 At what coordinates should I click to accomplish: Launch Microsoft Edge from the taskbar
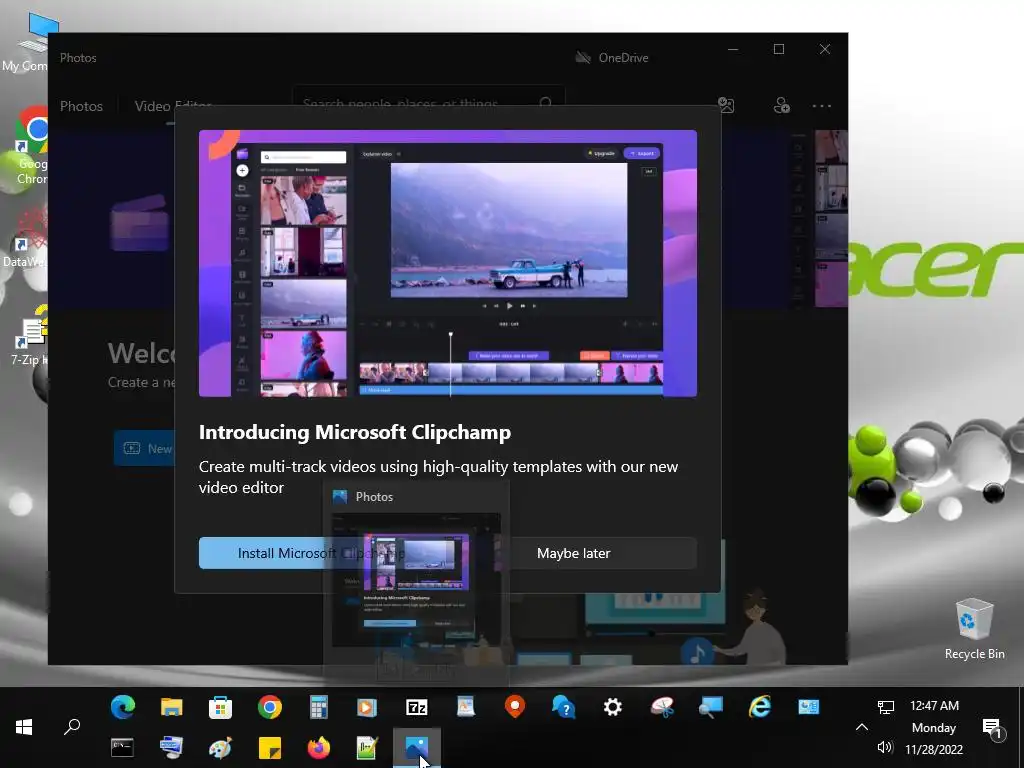click(x=123, y=707)
